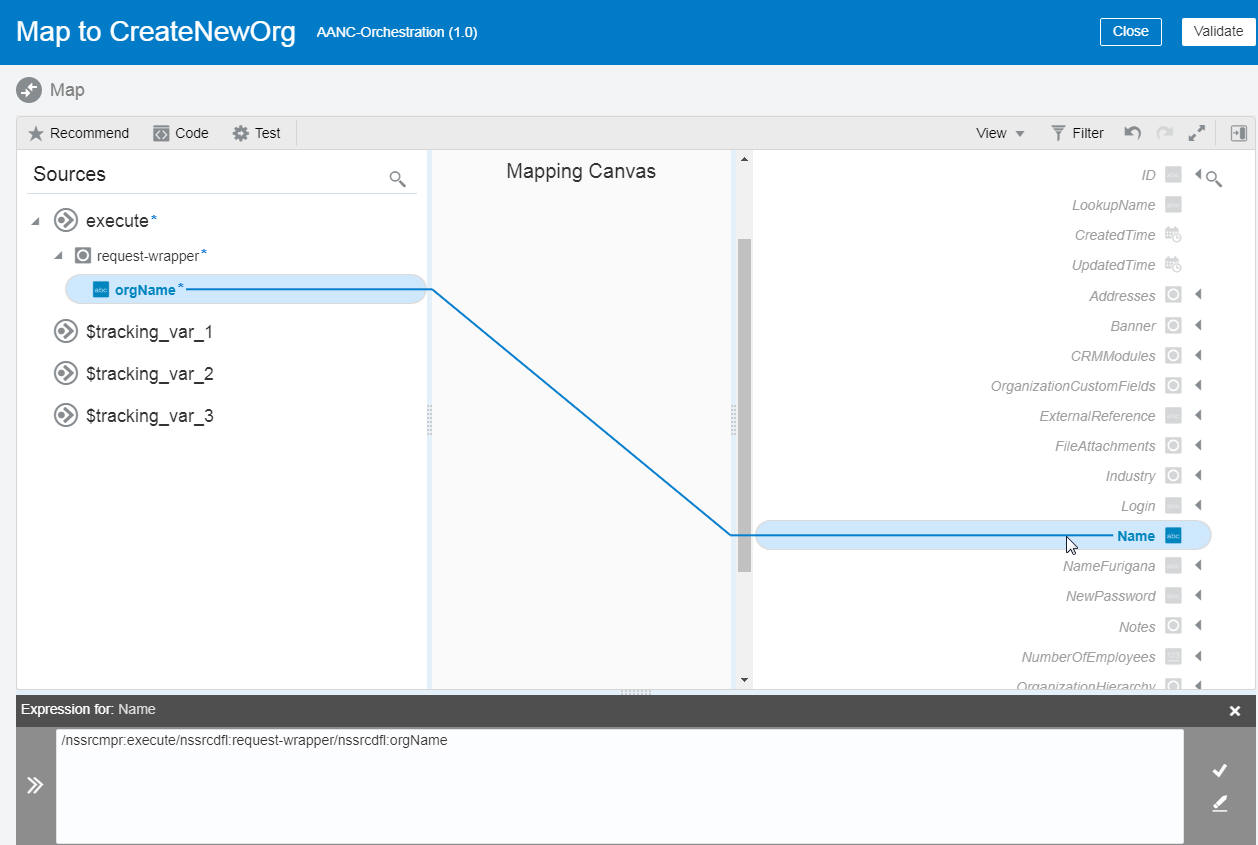The height and width of the screenshot is (845, 1258).
Task: Collapse the execute tree node
Action: 35,220
